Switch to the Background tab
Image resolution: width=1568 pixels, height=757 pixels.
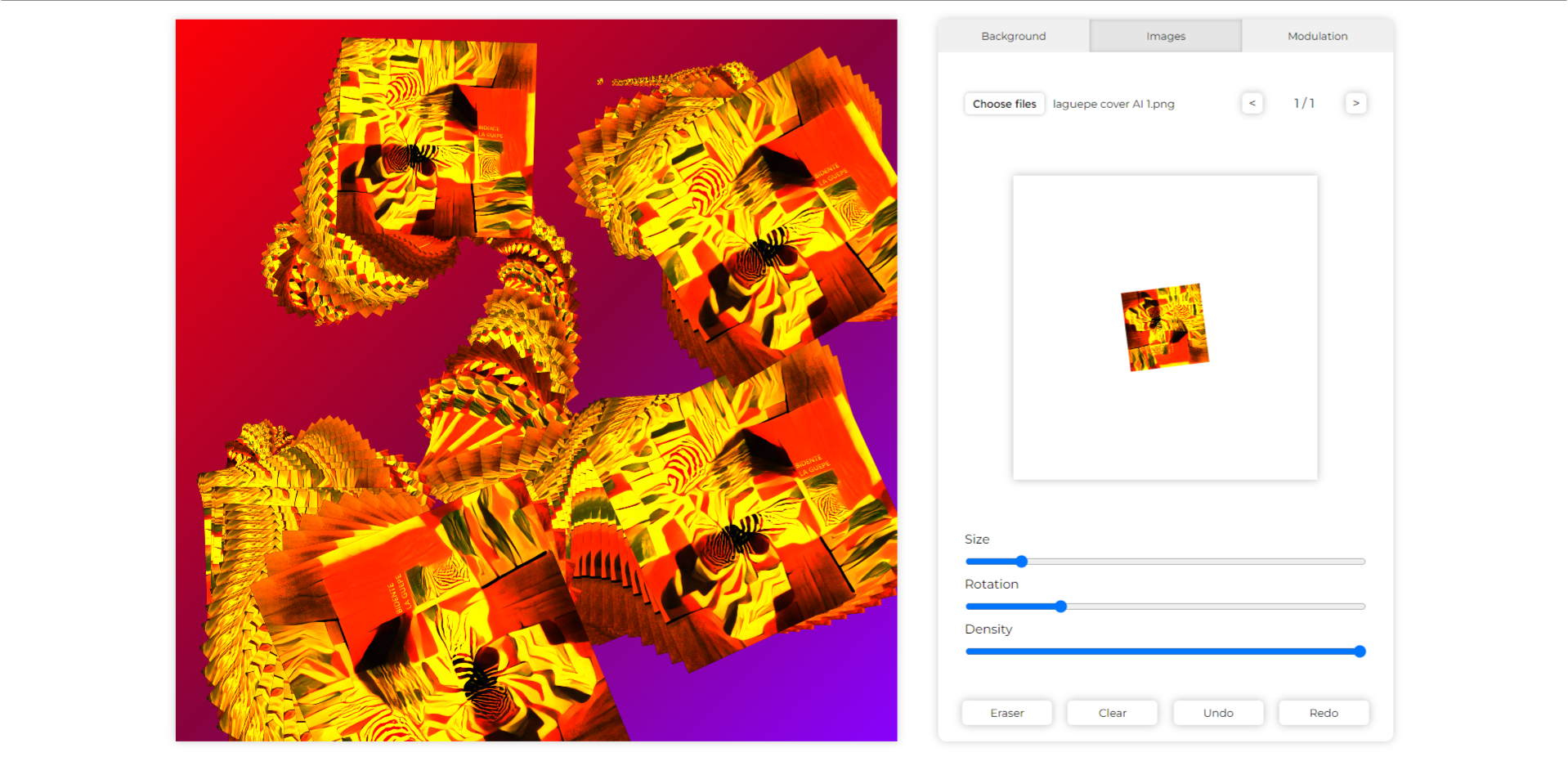1013,36
